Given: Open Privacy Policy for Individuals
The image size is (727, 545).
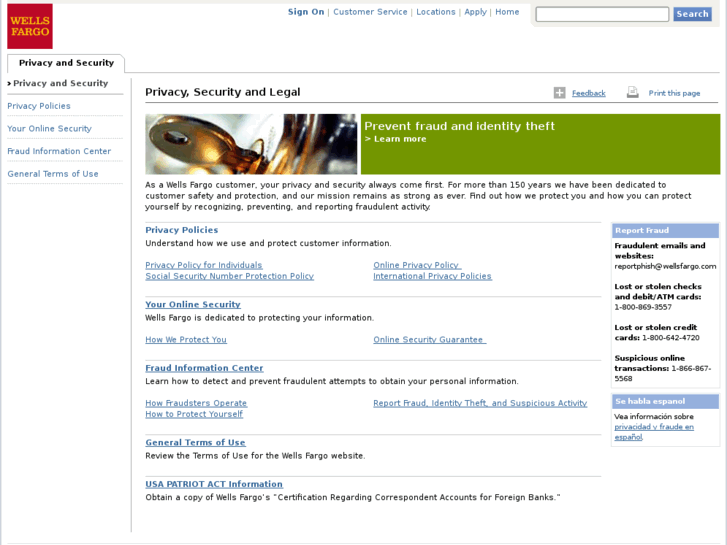Looking at the screenshot, I should (x=204, y=265).
